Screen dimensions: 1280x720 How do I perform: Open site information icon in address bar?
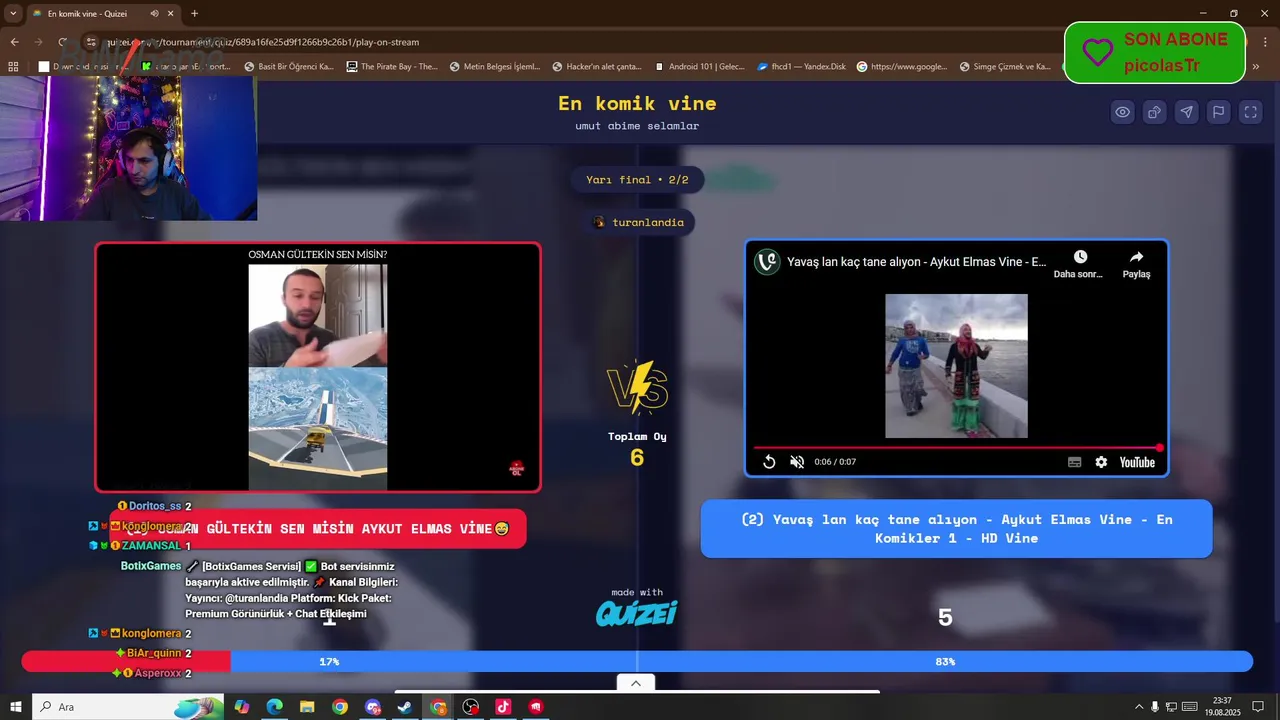(90, 42)
